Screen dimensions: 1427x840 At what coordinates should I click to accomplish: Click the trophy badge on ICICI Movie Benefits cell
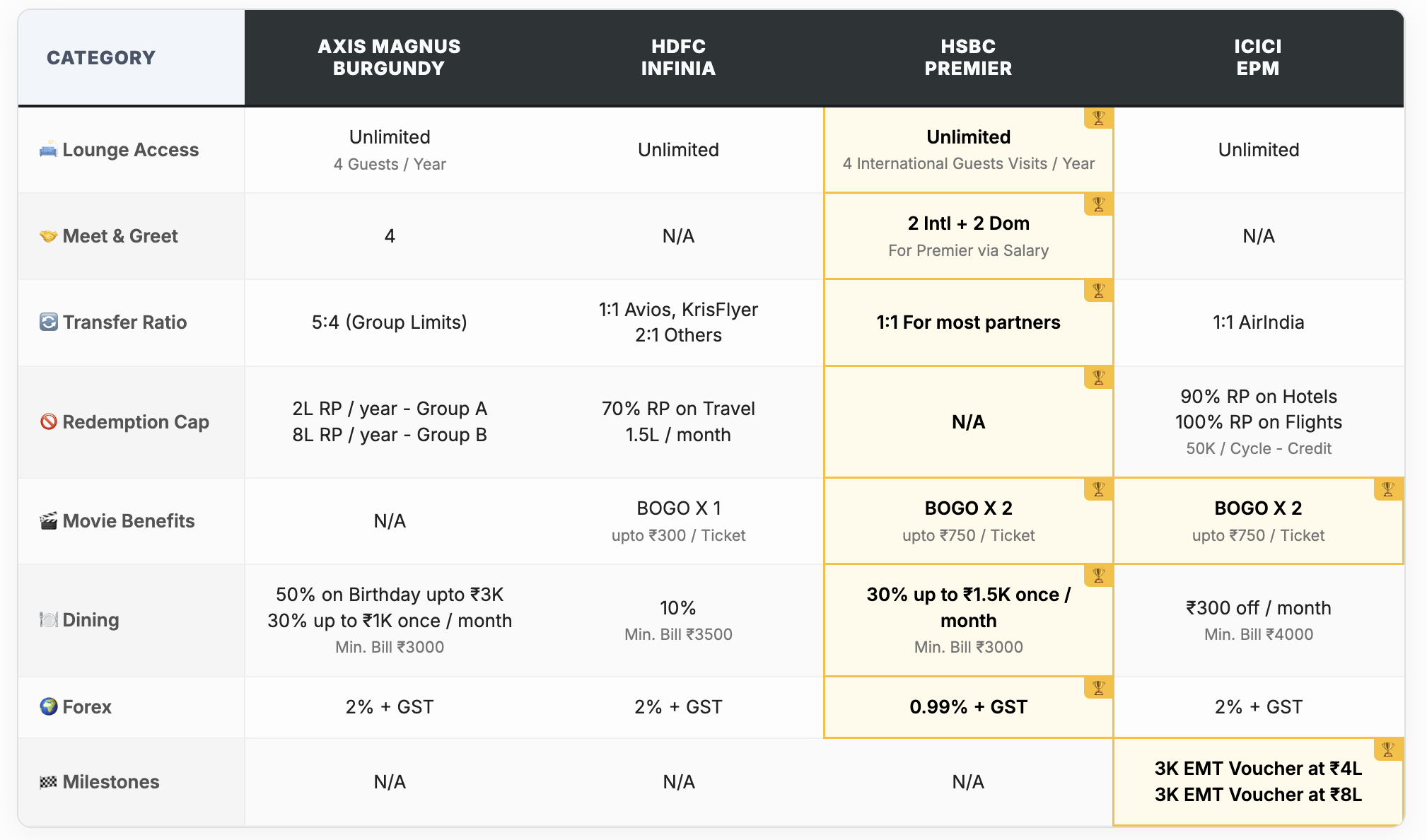click(1388, 489)
